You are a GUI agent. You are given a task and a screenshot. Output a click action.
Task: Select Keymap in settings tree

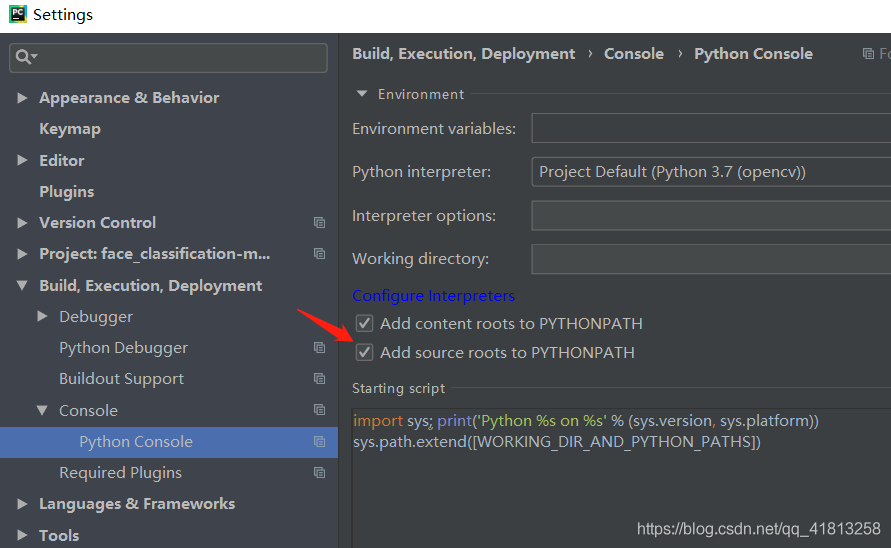click(69, 129)
